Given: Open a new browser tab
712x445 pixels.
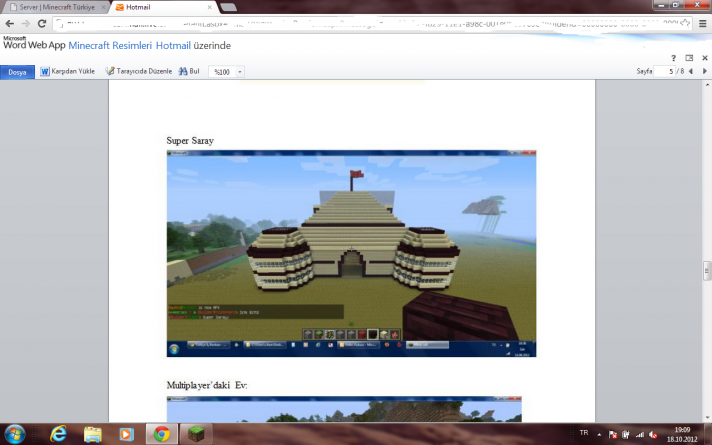Looking at the screenshot, I should (228, 7).
